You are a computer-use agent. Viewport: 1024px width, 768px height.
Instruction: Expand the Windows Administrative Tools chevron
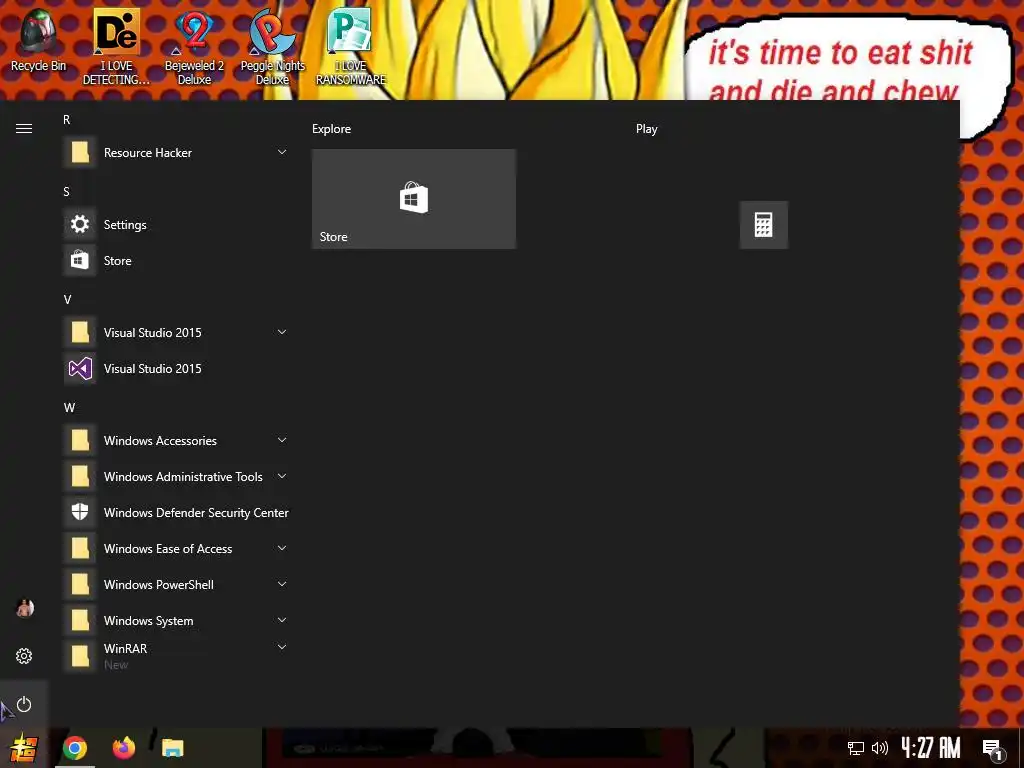click(x=282, y=476)
